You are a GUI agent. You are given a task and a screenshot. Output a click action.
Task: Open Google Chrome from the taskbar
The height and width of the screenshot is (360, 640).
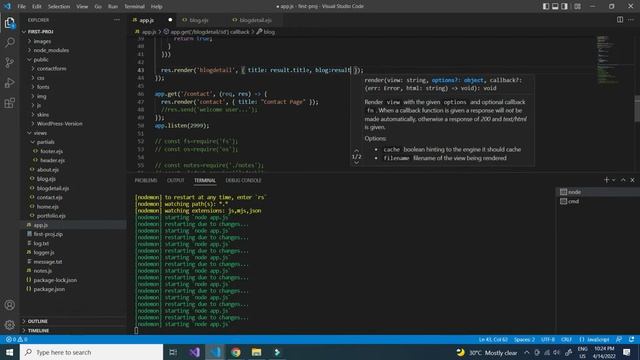[236, 352]
